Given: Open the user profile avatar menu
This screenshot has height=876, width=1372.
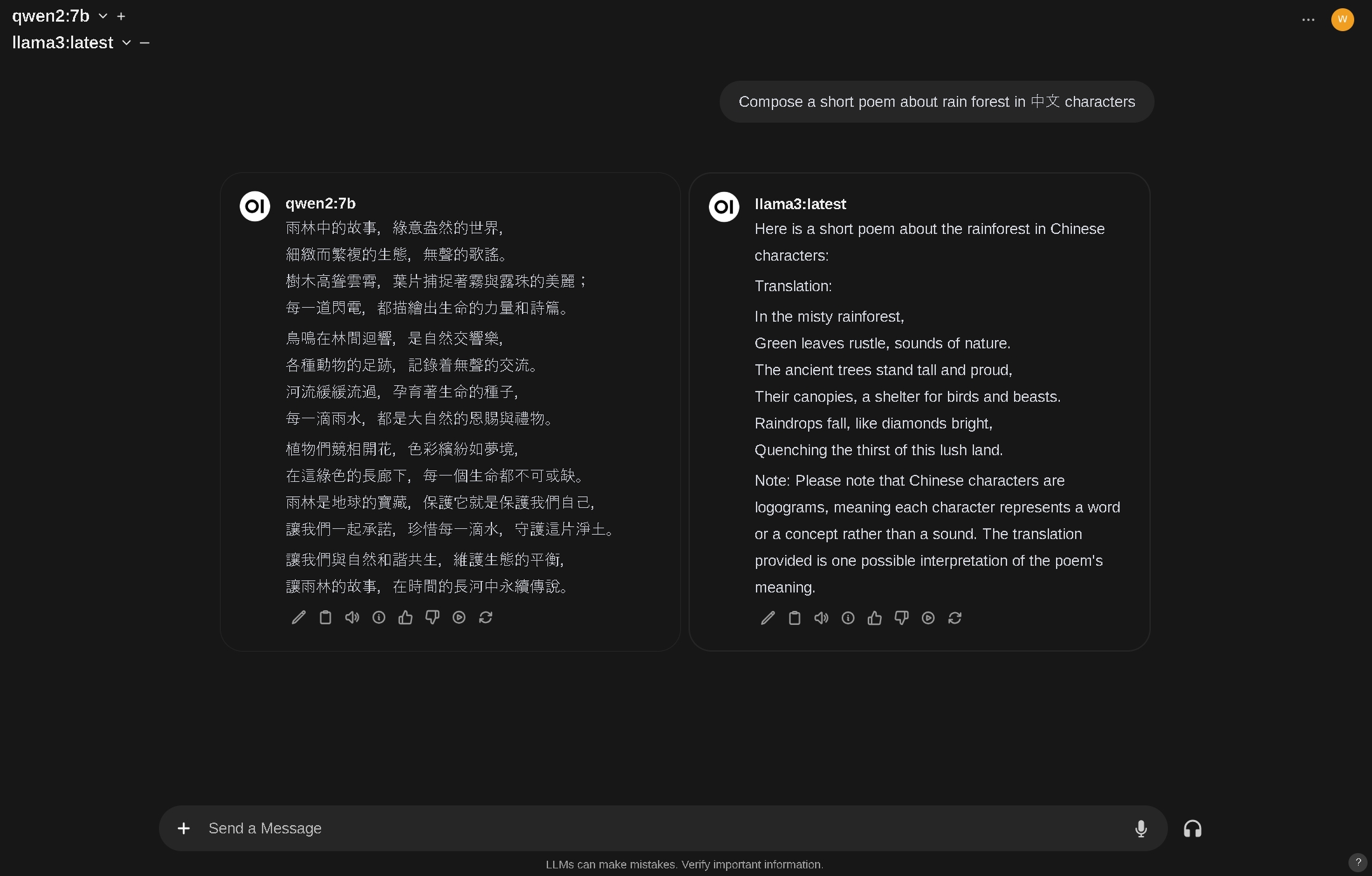Looking at the screenshot, I should coord(1342,20).
